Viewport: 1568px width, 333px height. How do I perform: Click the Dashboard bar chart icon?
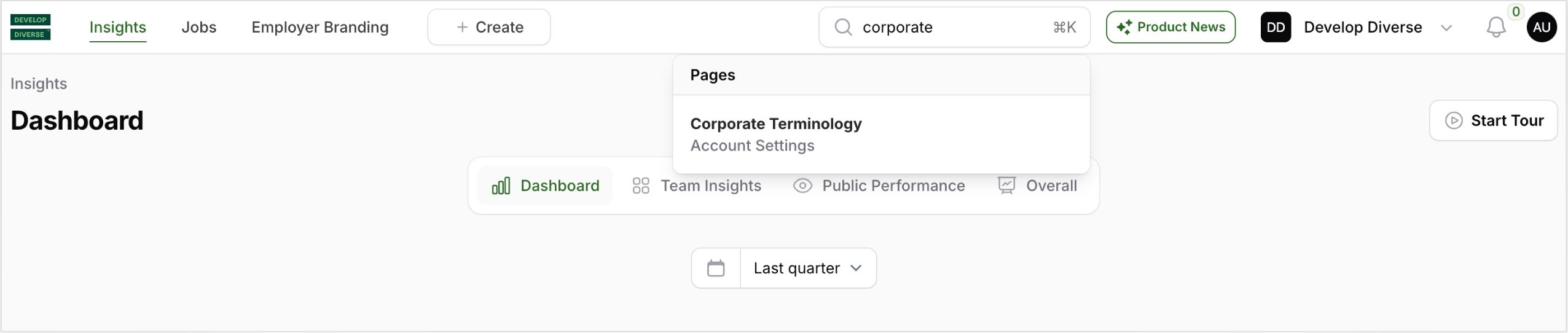[501, 186]
